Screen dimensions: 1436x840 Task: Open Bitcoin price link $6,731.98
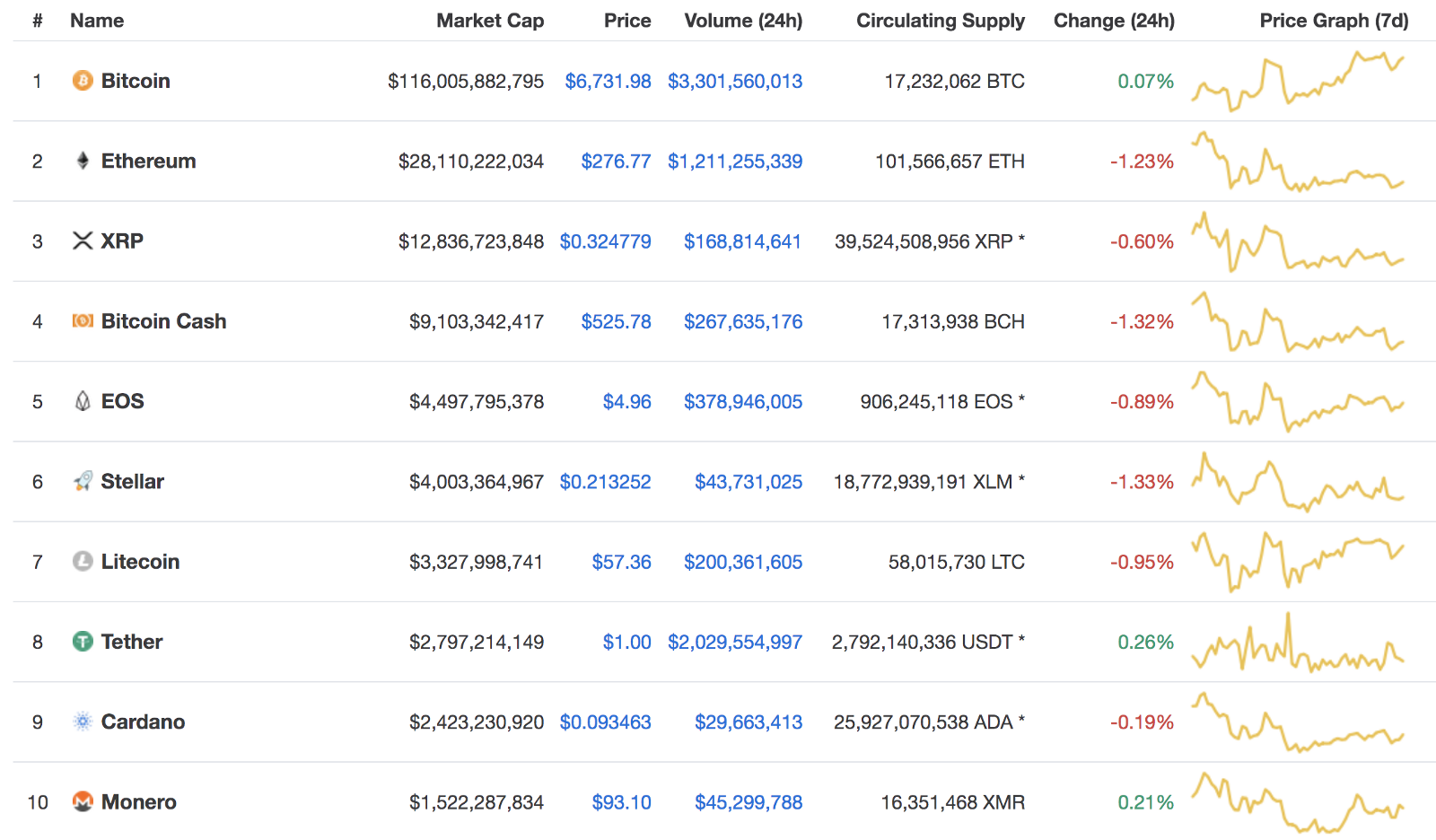(608, 82)
